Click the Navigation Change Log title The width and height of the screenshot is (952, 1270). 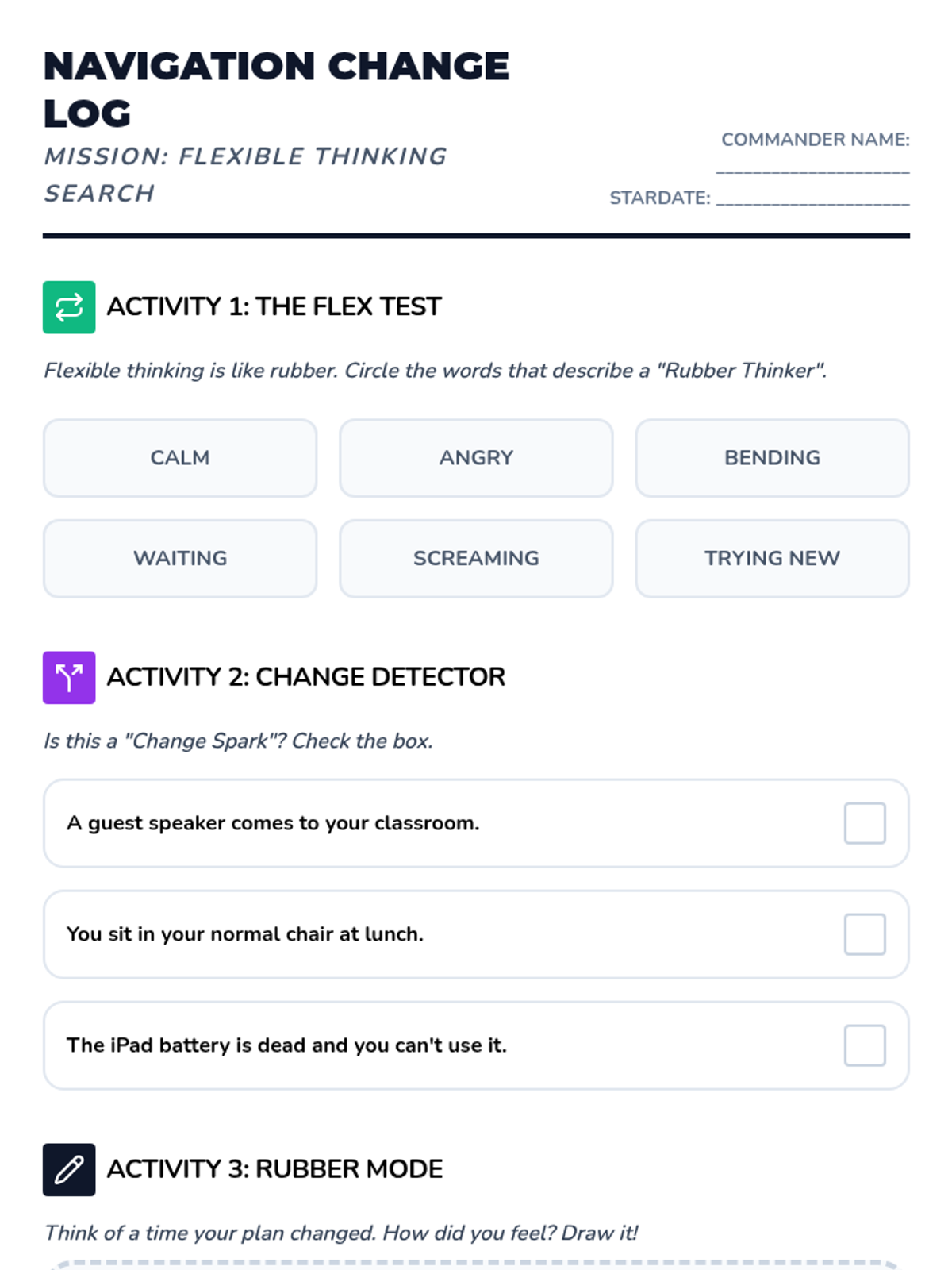click(x=275, y=89)
